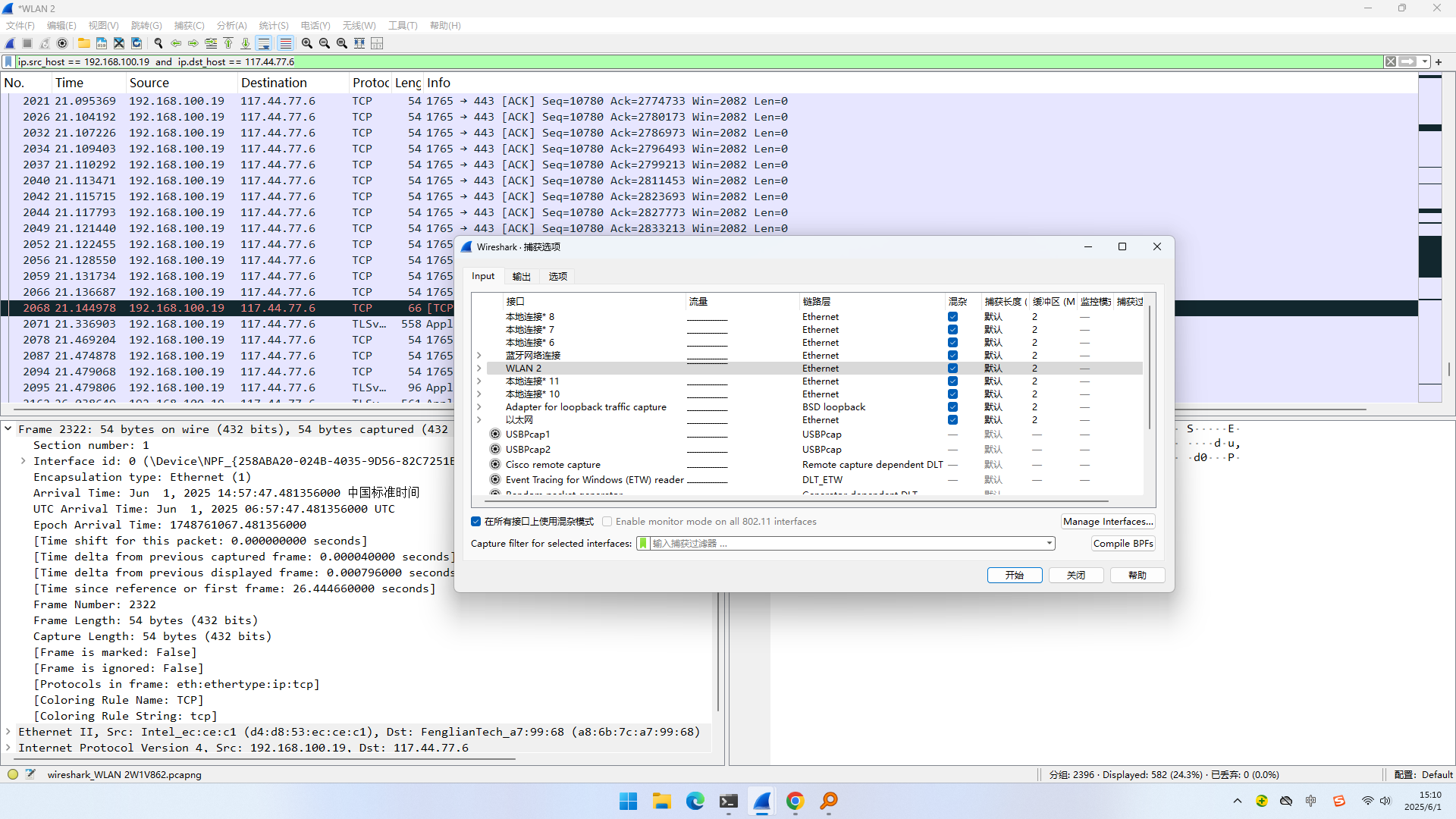Toggle auto-scroll during live capture

coord(264,43)
